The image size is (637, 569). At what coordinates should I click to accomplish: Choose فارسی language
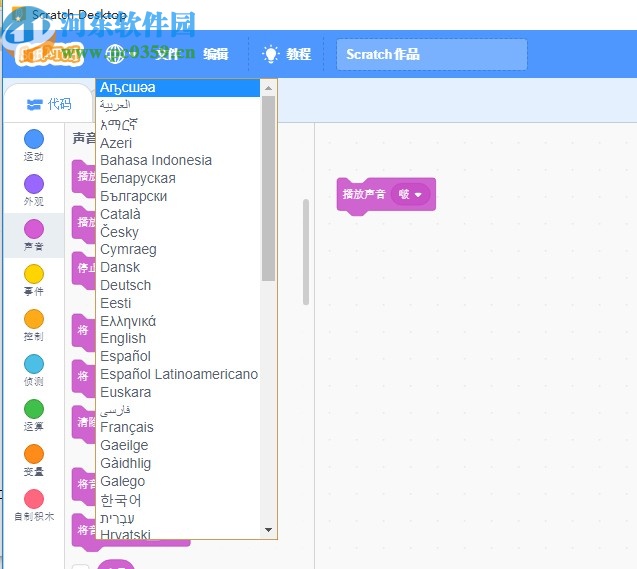coord(178,410)
